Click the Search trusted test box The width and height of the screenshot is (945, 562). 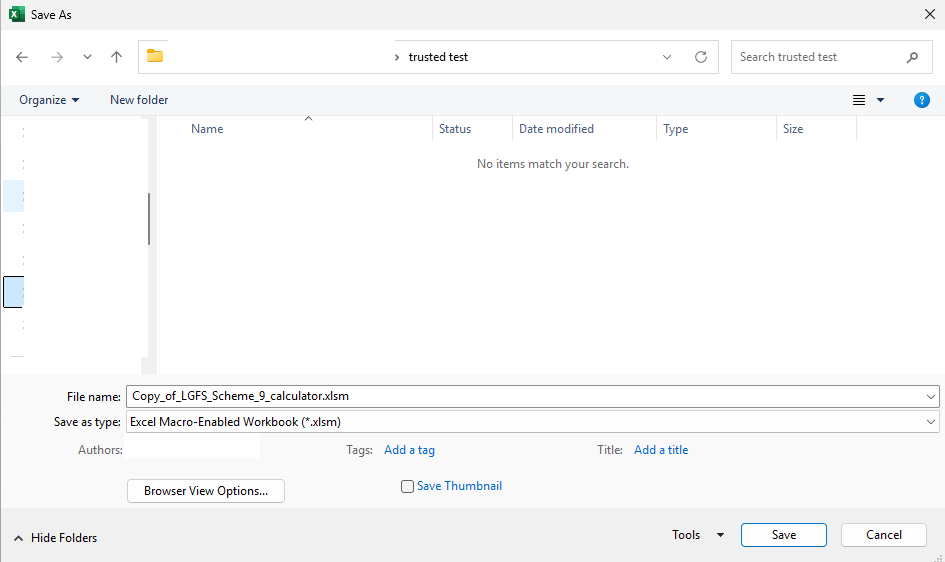[x=831, y=57]
